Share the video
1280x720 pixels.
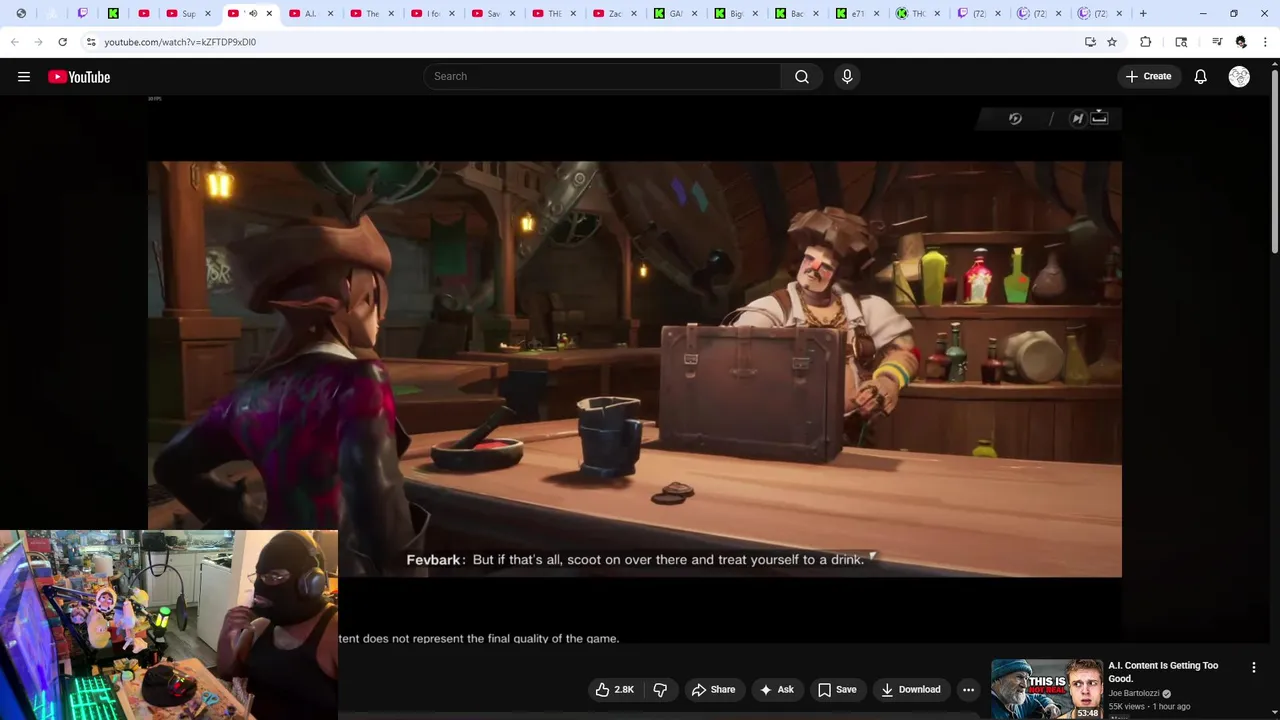point(713,690)
